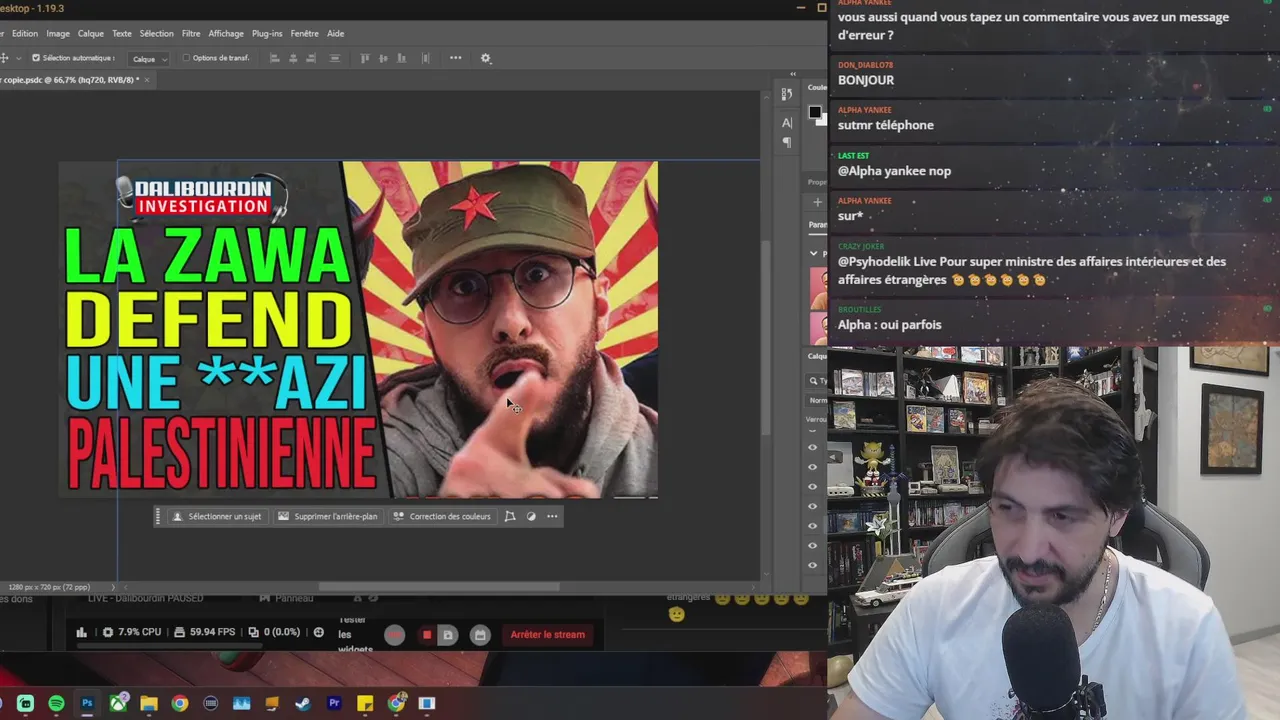This screenshot has width=1280, height=720.
Task: Click the foreground color swatch
Action: [x=815, y=113]
